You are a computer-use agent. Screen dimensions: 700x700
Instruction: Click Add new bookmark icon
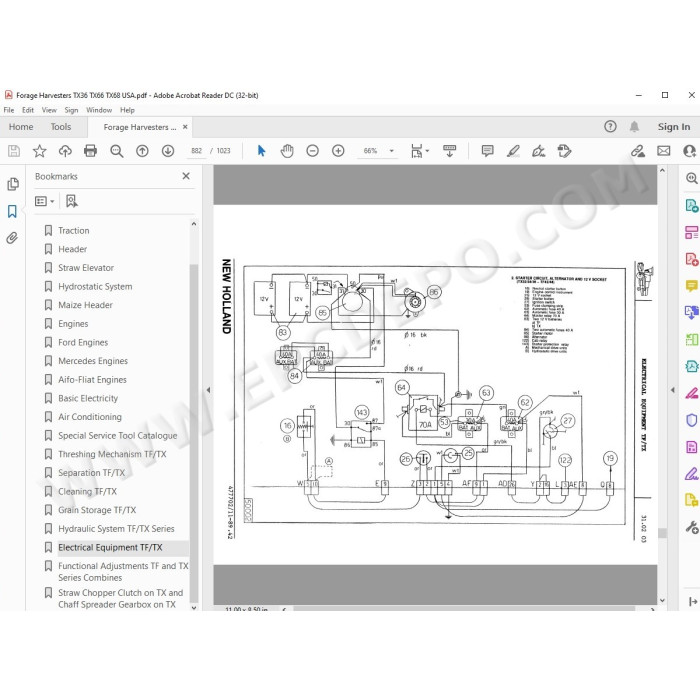[71, 201]
